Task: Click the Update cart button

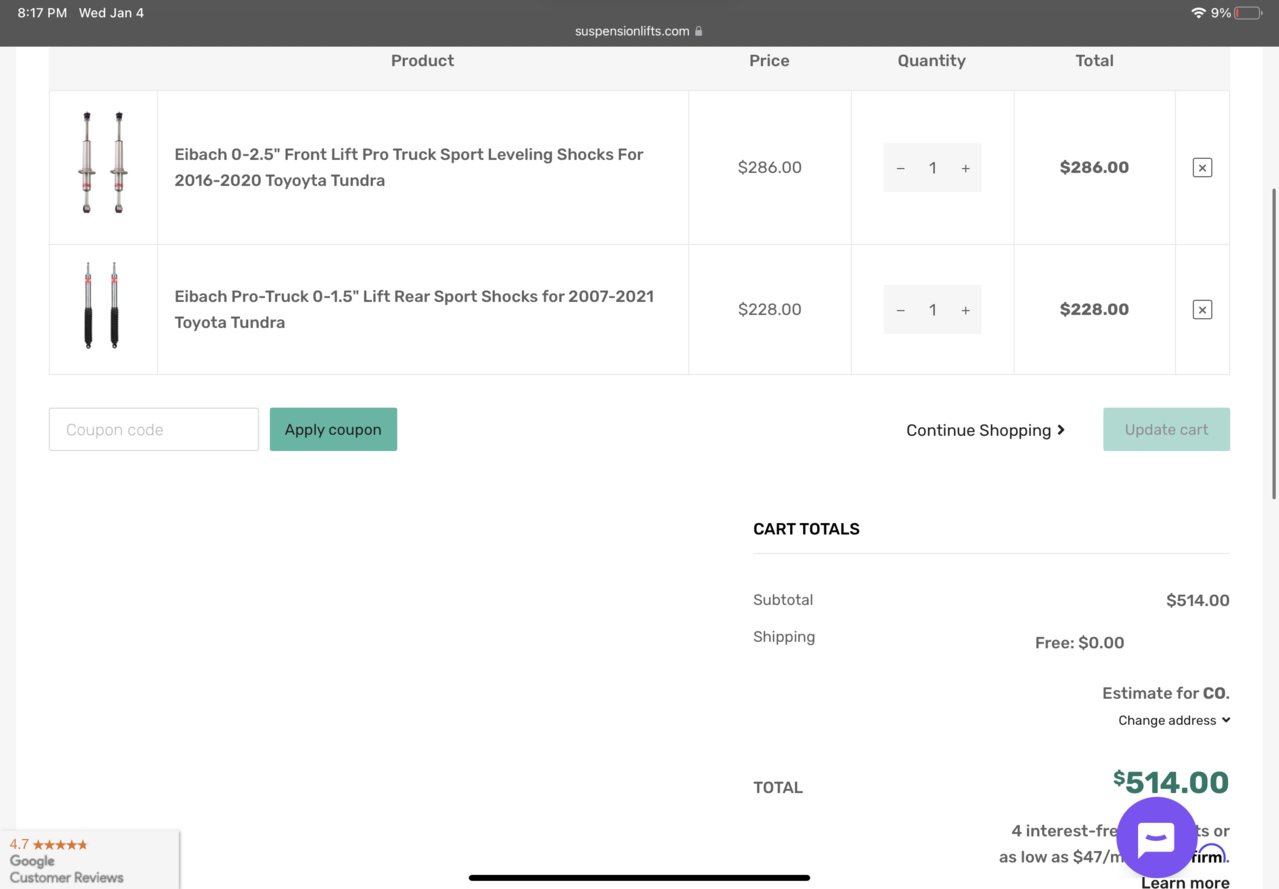Action: click(x=1166, y=429)
